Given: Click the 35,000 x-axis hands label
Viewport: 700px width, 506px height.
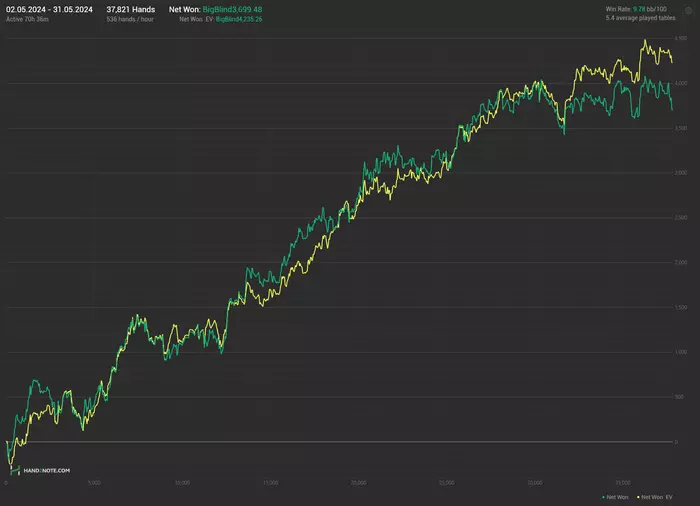Looking at the screenshot, I should click(623, 483).
